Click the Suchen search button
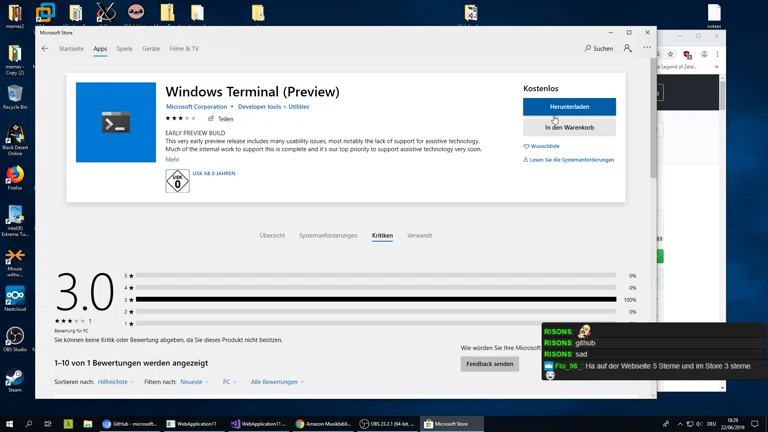 (599, 48)
